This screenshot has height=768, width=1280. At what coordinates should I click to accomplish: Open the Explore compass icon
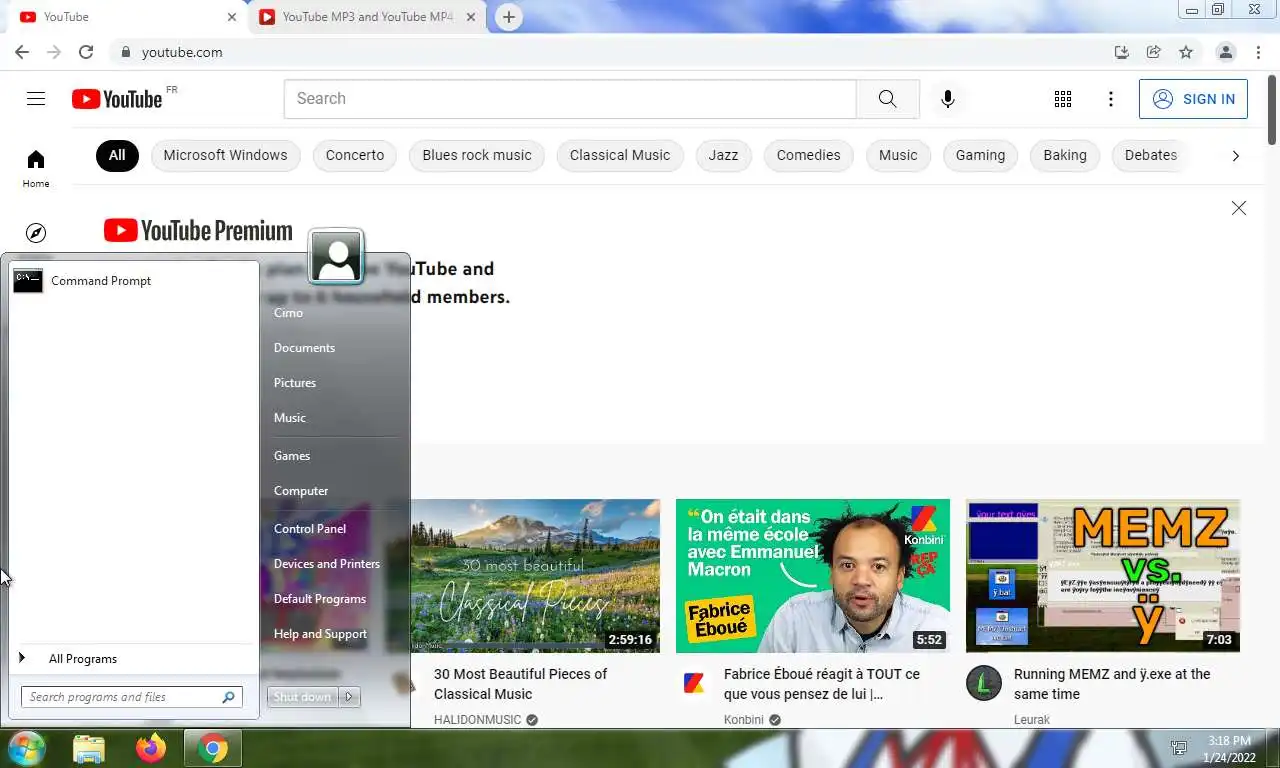pos(36,233)
